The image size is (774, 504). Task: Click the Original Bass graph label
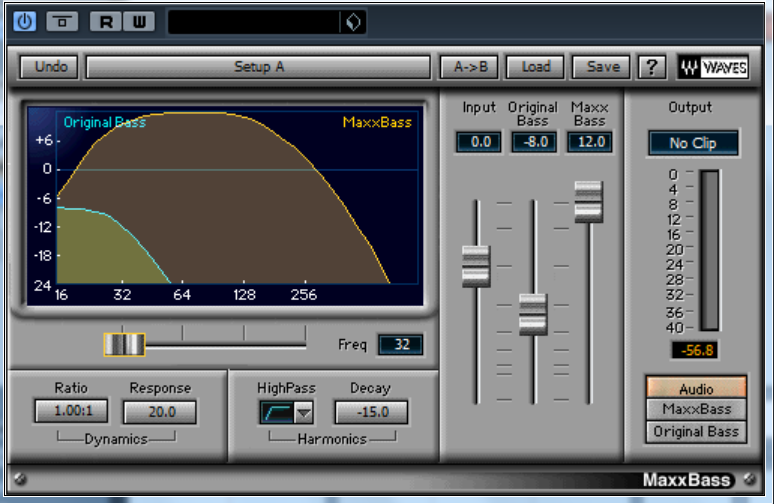[105, 122]
